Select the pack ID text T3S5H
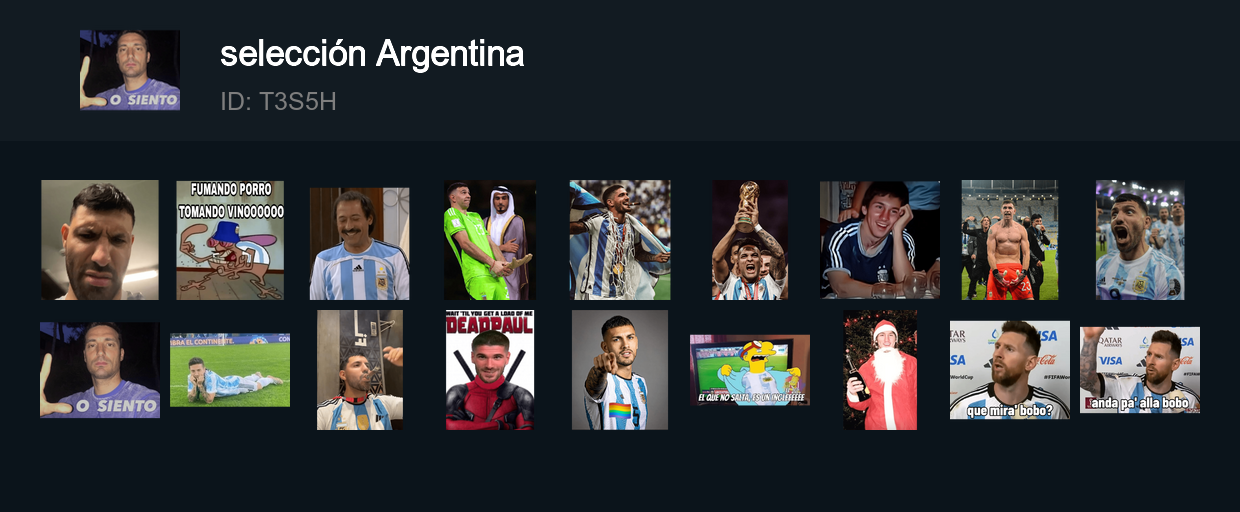 click(x=278, y=101)
